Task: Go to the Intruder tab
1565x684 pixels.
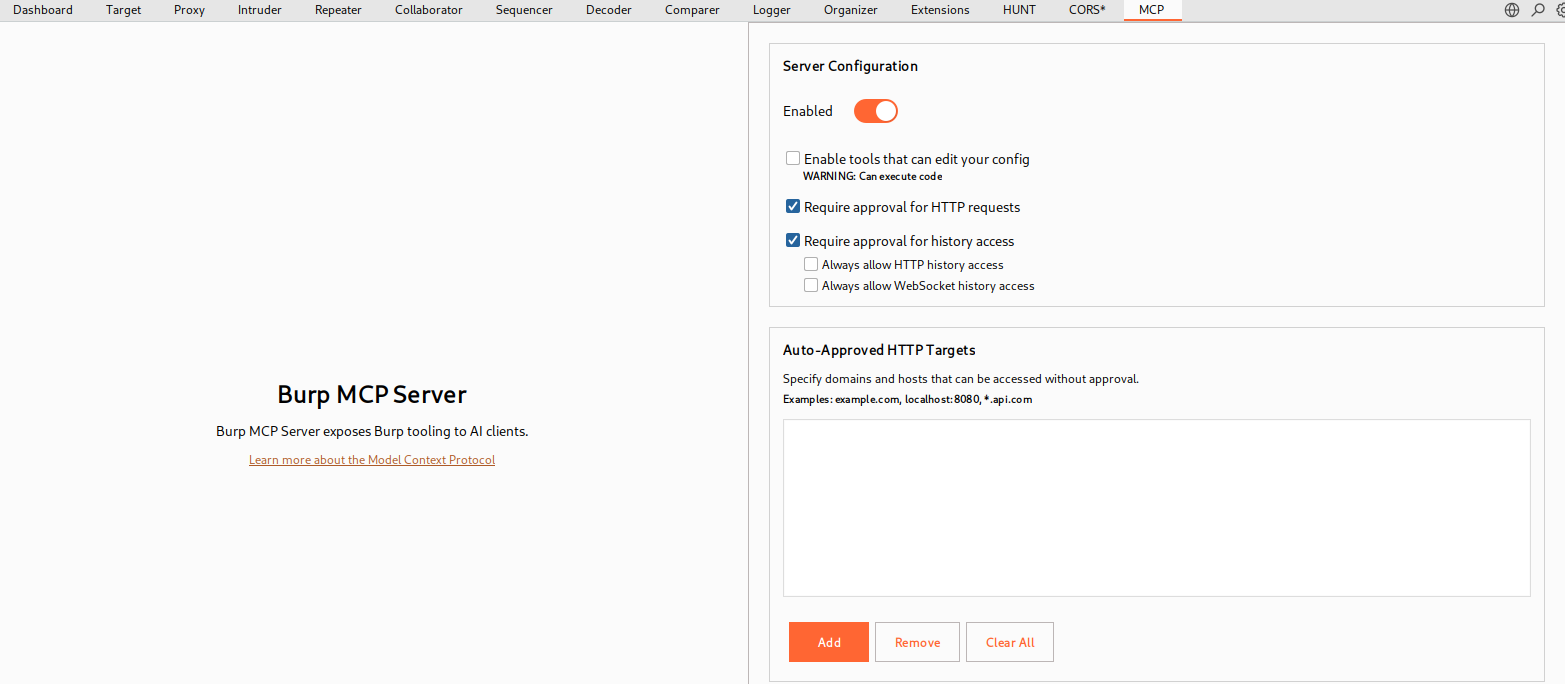Action: tap(259, 10)
